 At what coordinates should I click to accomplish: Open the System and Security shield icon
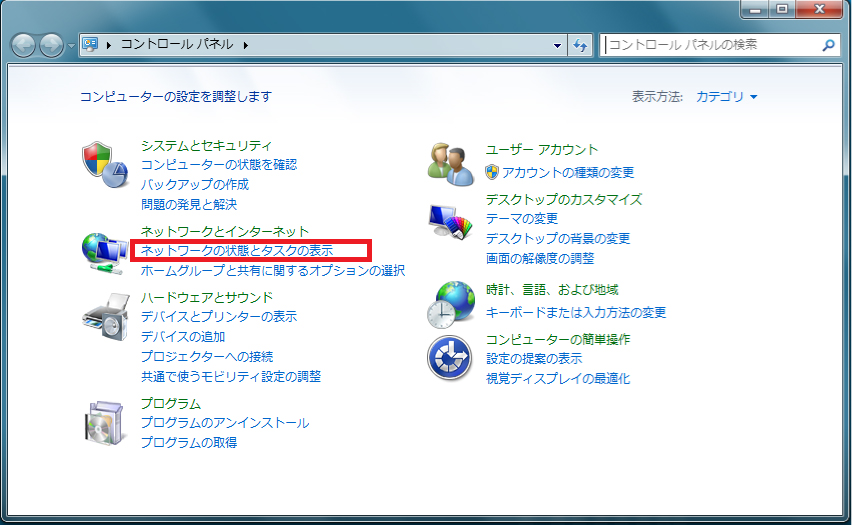coord(105,165)
